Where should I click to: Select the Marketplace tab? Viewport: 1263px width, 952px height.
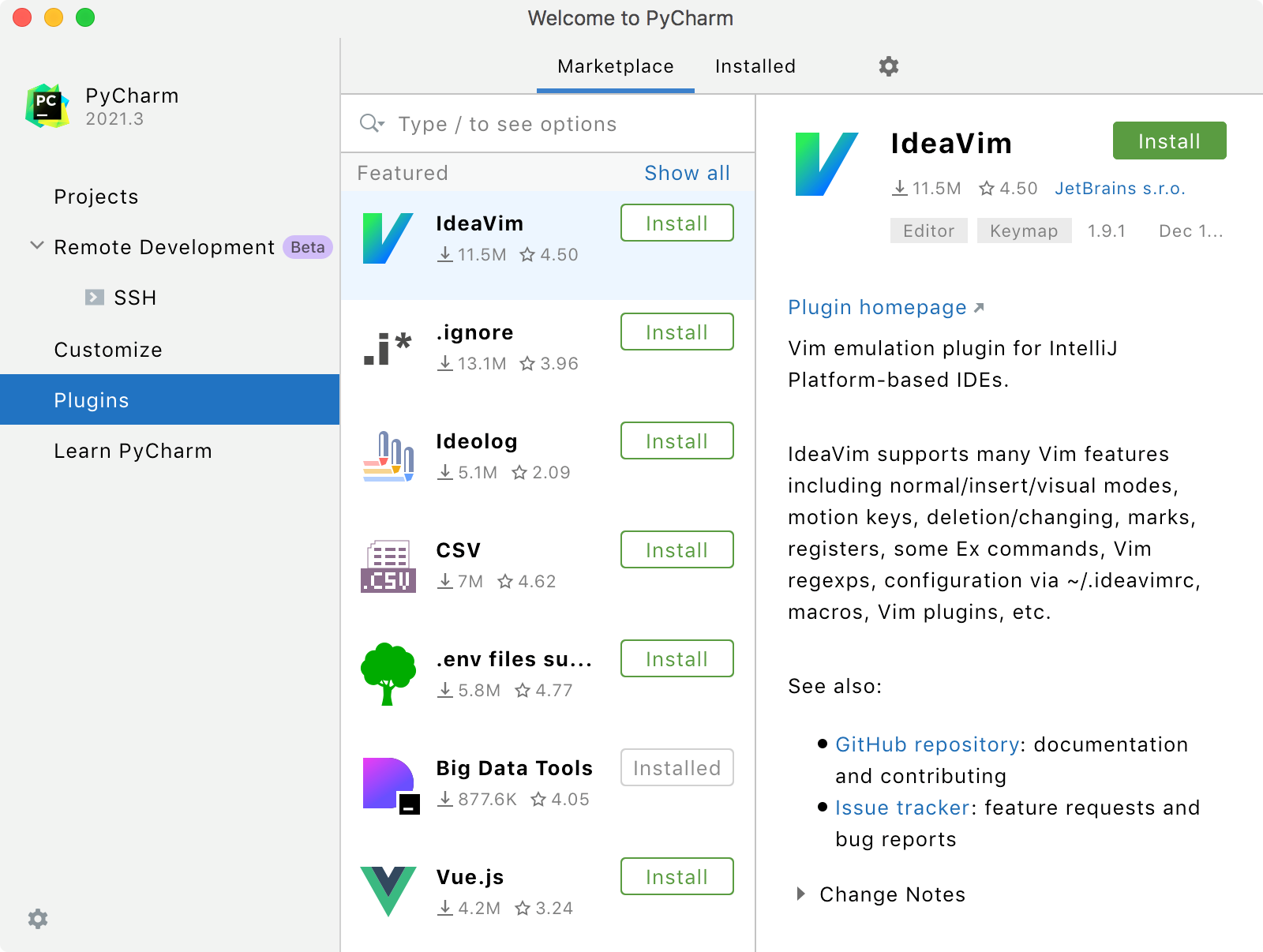click(x=615, y=66)
